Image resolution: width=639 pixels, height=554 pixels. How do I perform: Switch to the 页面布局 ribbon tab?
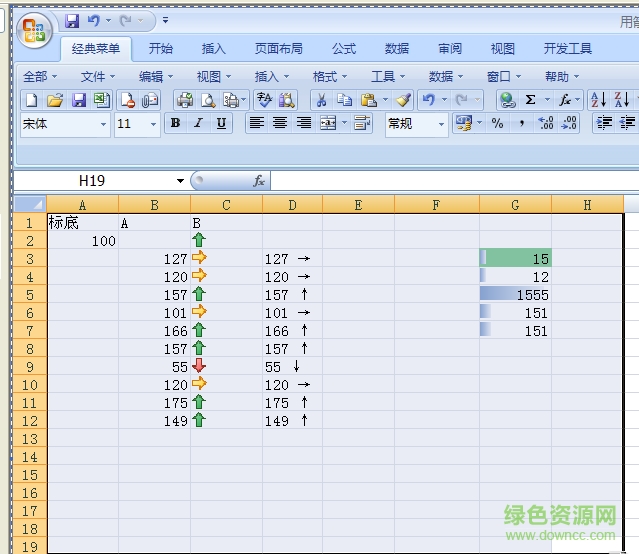[x=280, y=48]
